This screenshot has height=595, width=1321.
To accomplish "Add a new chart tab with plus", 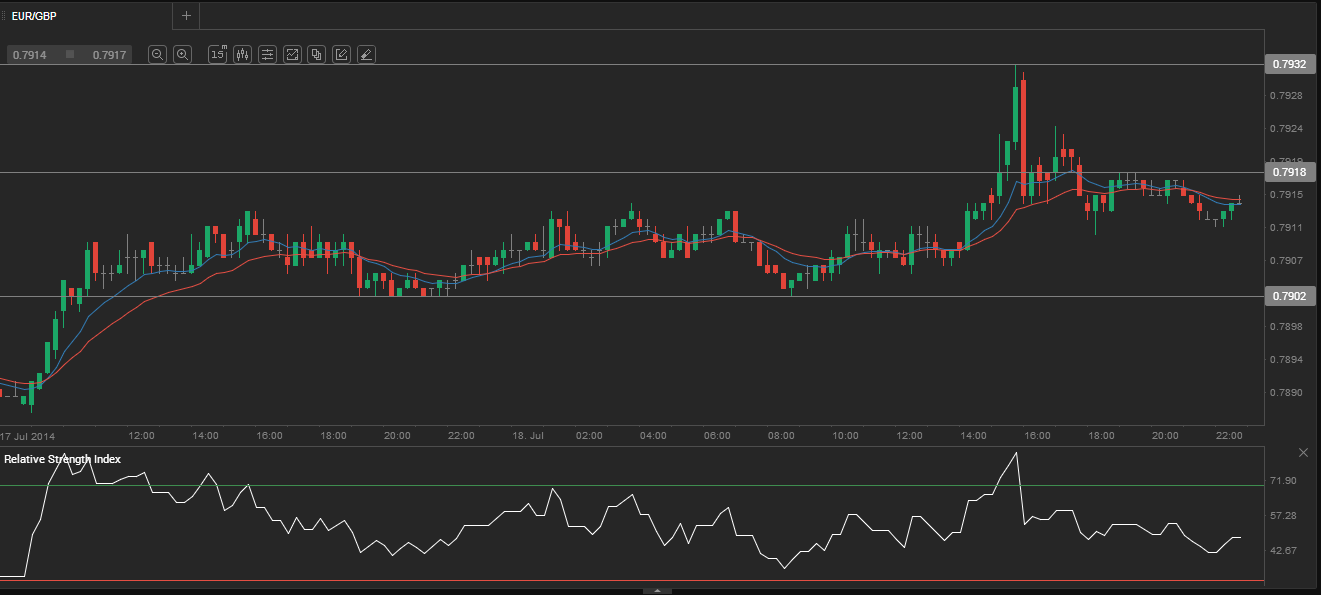I will click(186, 15).
